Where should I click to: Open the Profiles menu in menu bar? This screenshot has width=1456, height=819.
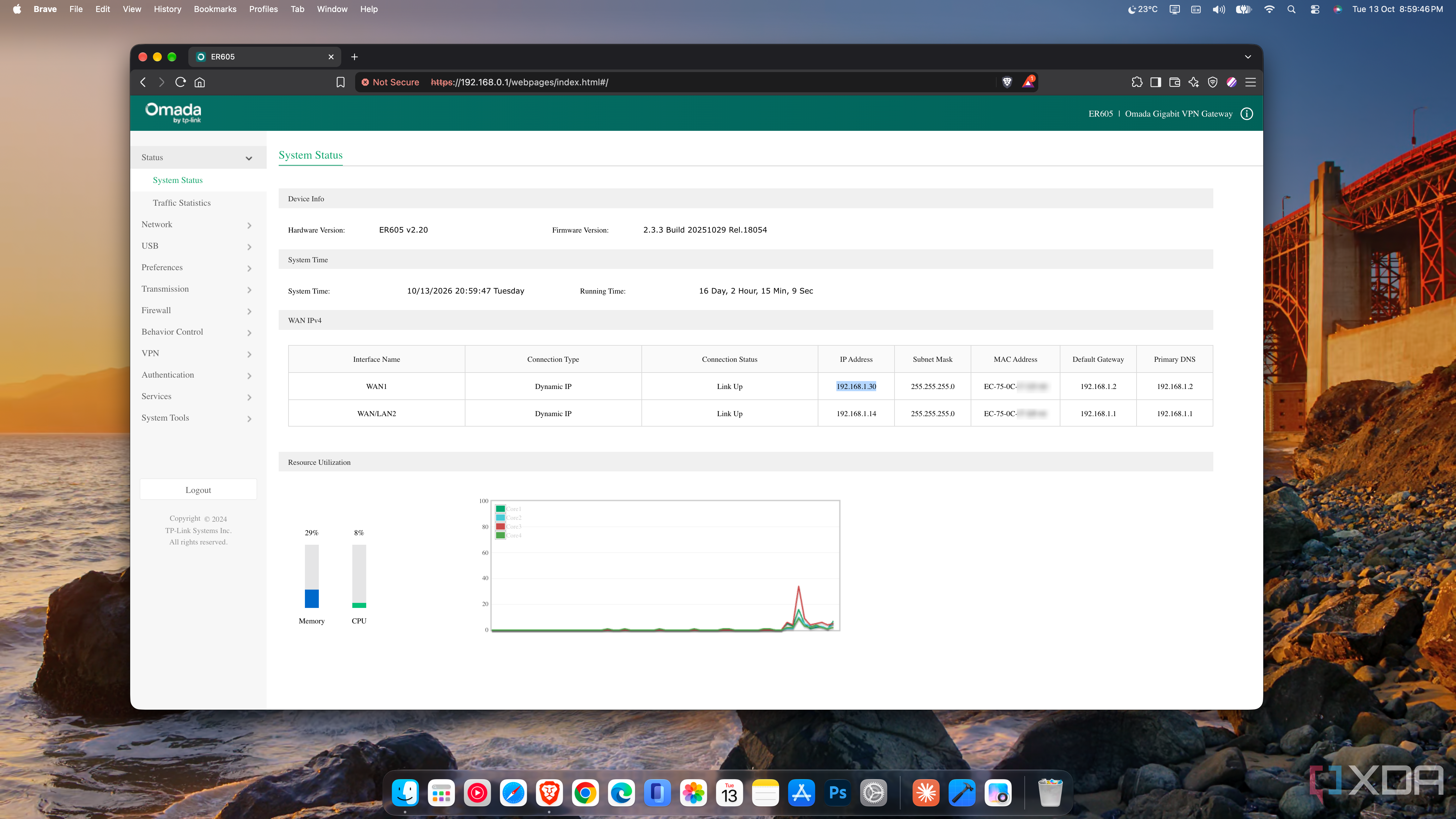pos(264,9)
